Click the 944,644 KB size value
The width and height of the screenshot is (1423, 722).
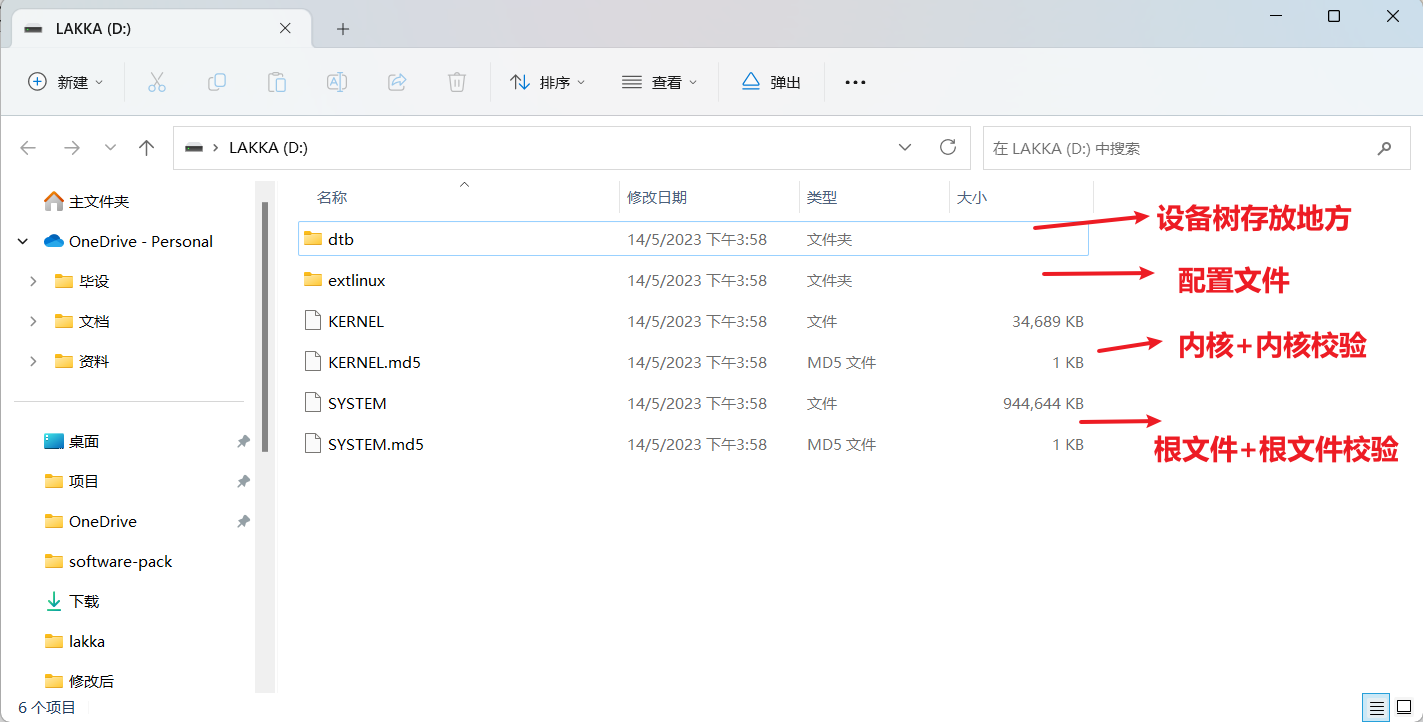pyautogui.click(x=1043, y=403)
